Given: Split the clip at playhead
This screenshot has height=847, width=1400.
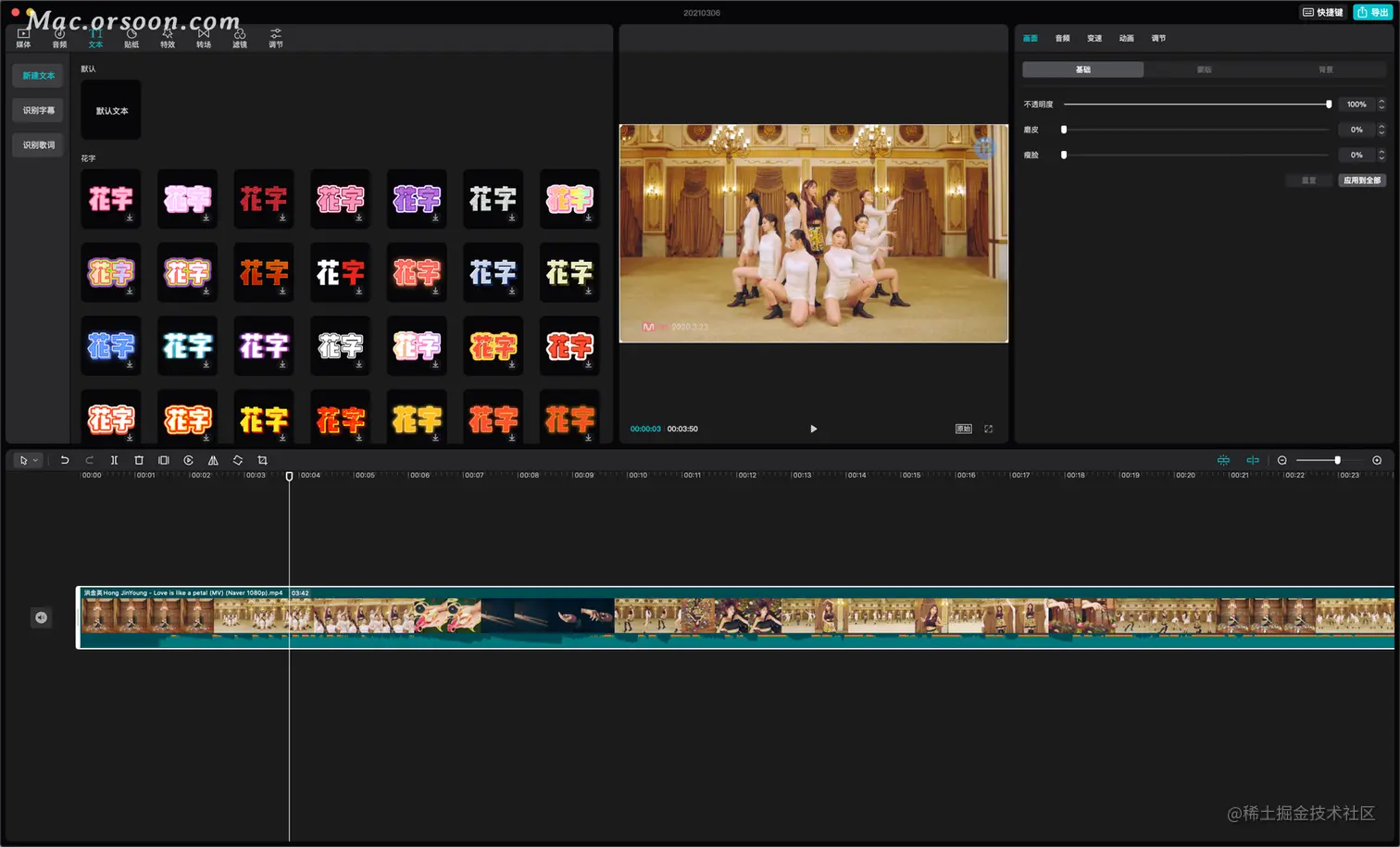Looking at the screenshot, I should tap(114, 460).
